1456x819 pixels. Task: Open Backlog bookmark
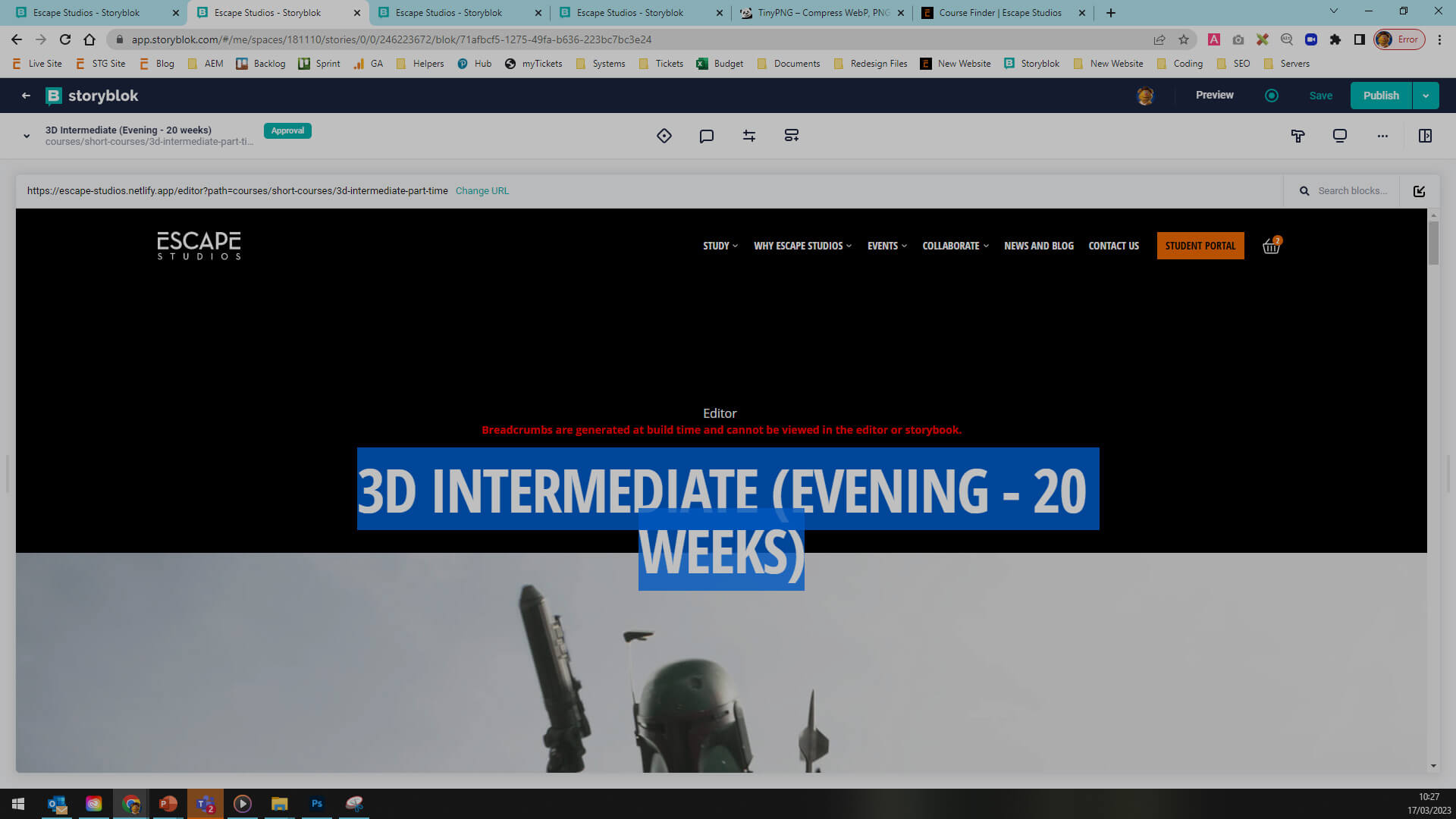[261, 64]
